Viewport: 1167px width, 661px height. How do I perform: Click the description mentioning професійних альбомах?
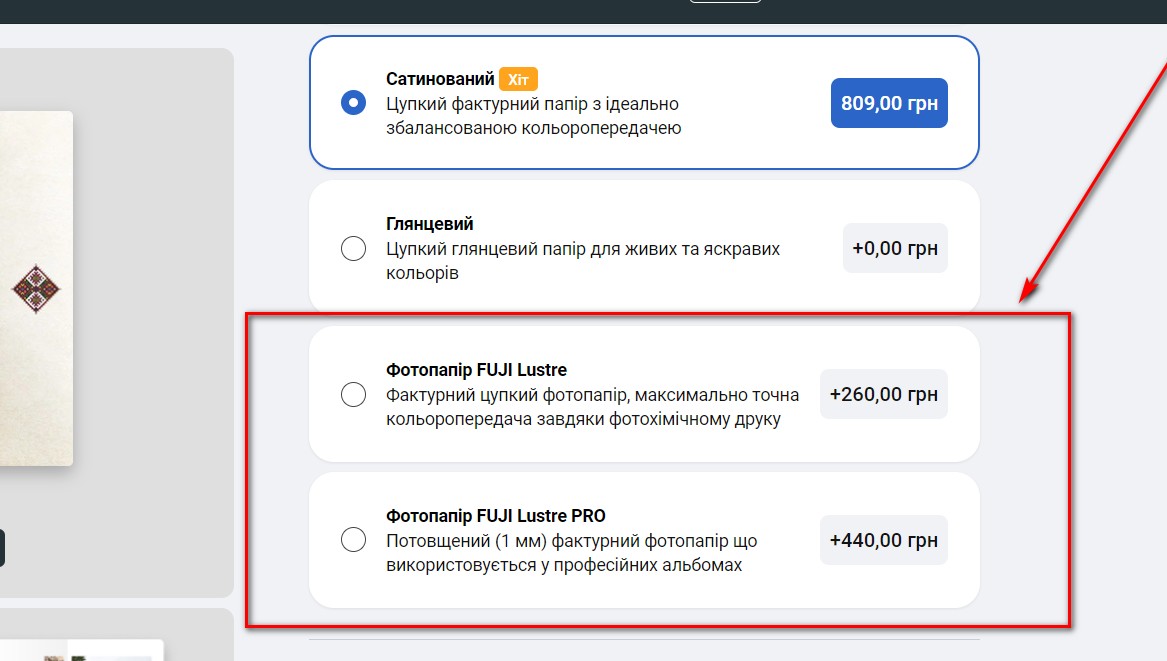coord(571,553)
